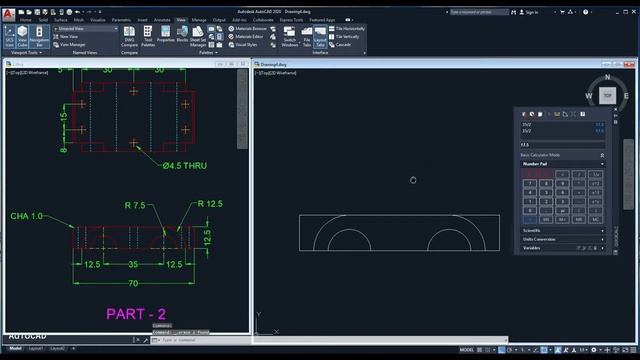This screenshot has width=640, height=360.
Task: Expand the Viewport Tools panel
Action: (27, 53)
